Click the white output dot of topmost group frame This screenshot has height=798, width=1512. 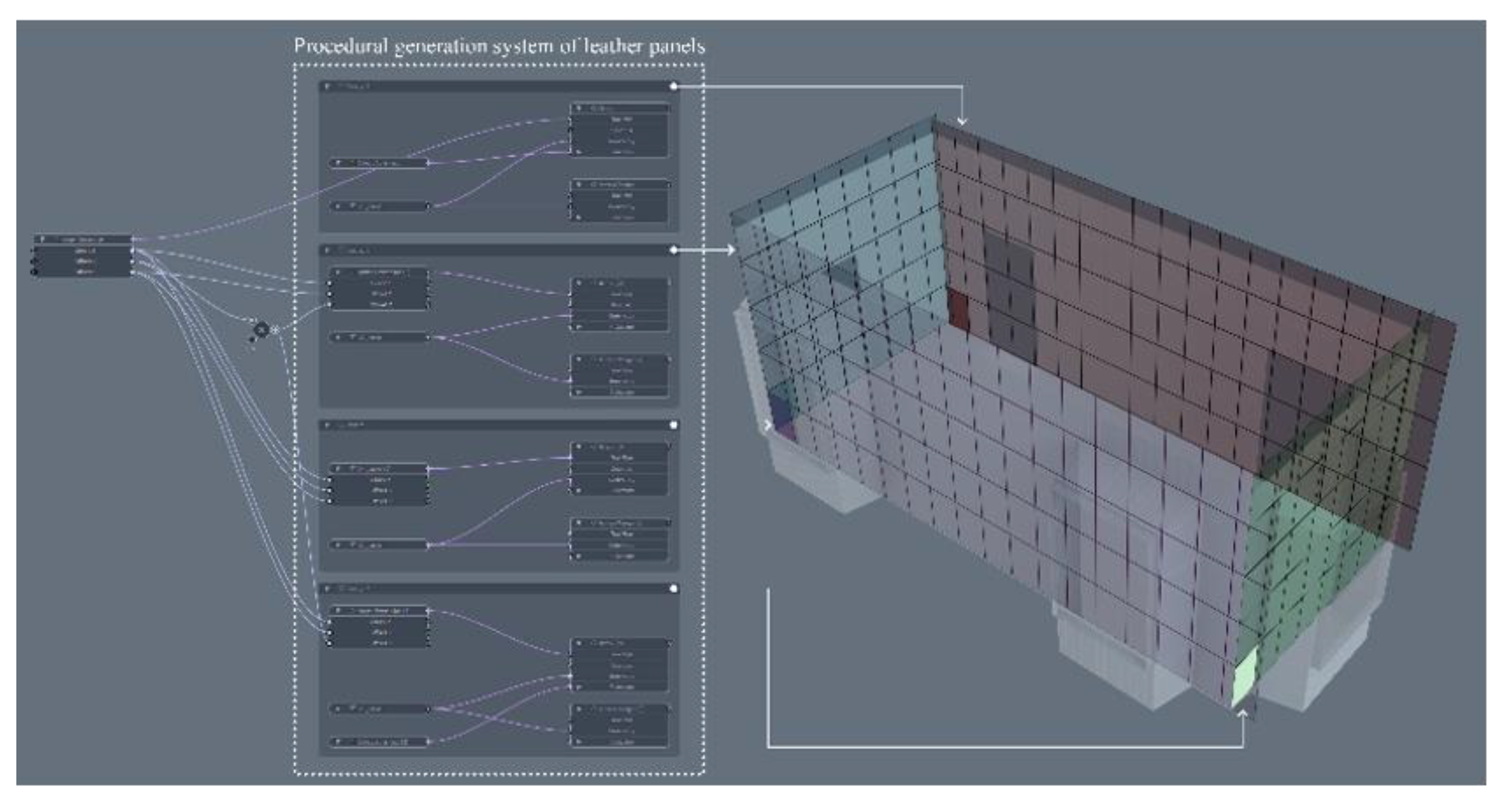[x=673, y=86]
